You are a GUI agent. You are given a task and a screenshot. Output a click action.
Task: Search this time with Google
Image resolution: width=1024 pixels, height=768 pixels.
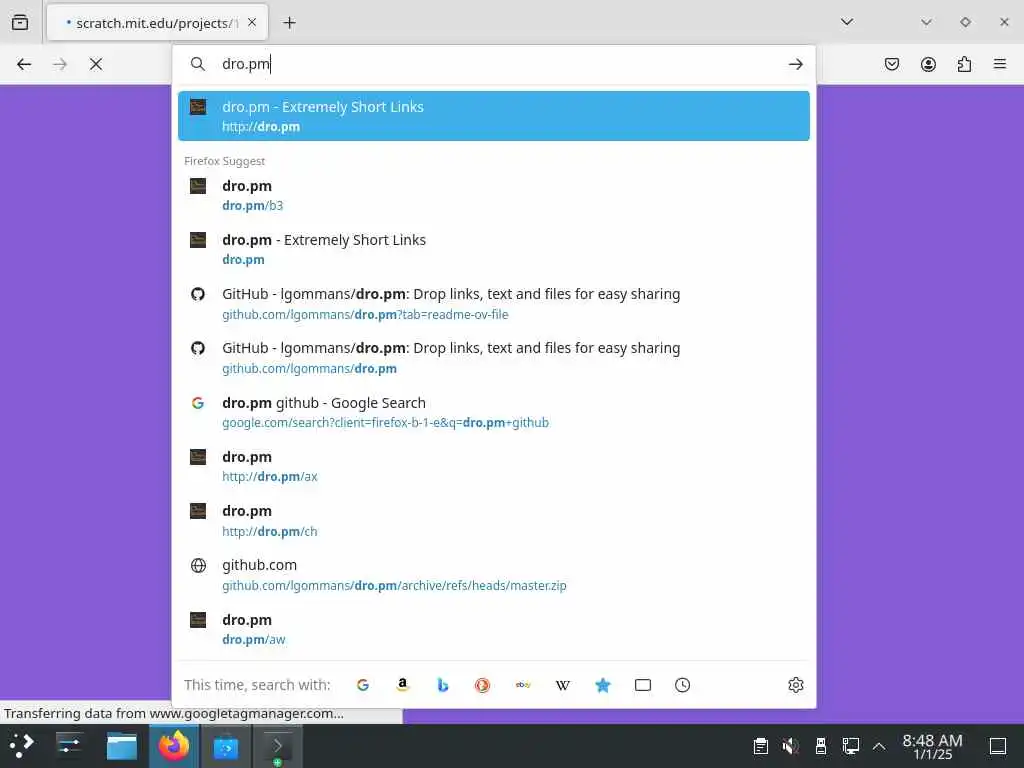[363, 685]
